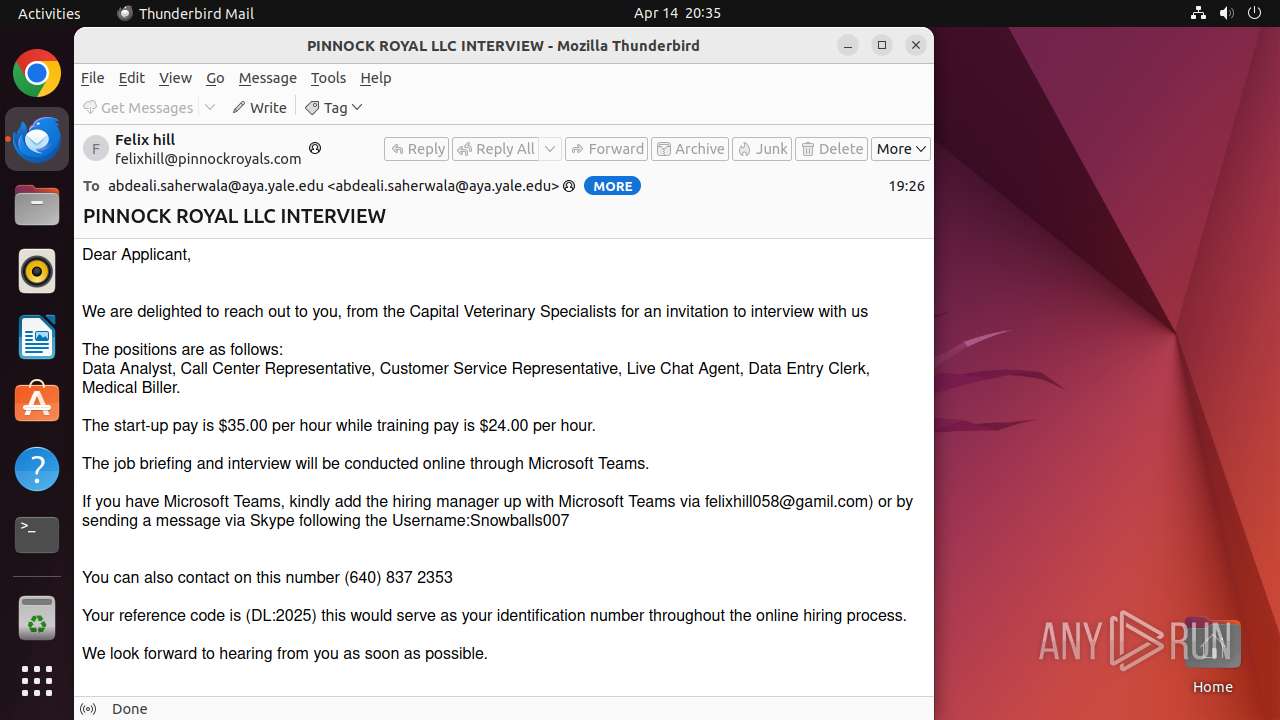The height and width of the screenshot is (720, 1280).
Task: Click the sender status icon beside felixhill address
Action: [315, 148]
